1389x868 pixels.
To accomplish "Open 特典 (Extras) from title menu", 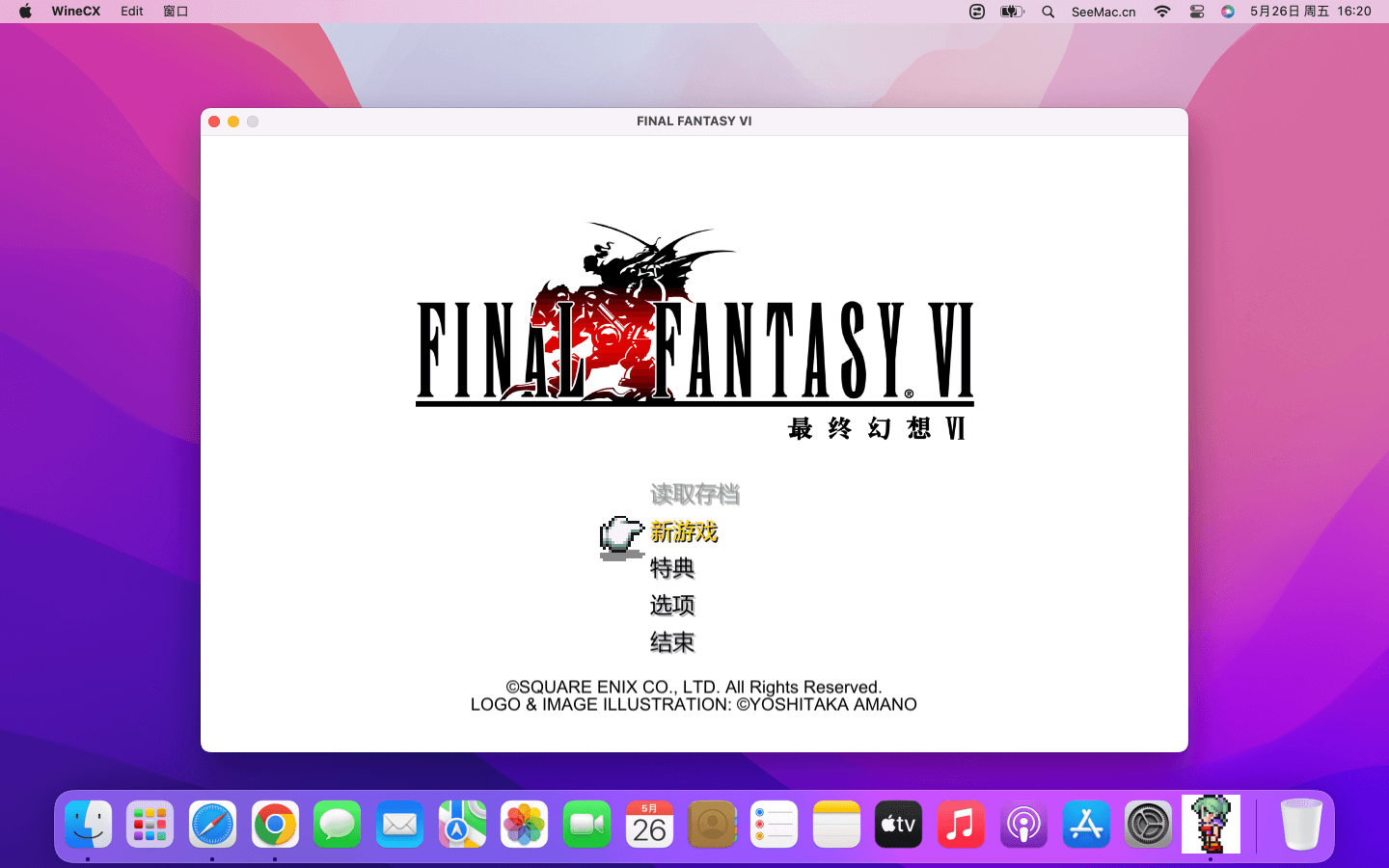I will point(672,568).
